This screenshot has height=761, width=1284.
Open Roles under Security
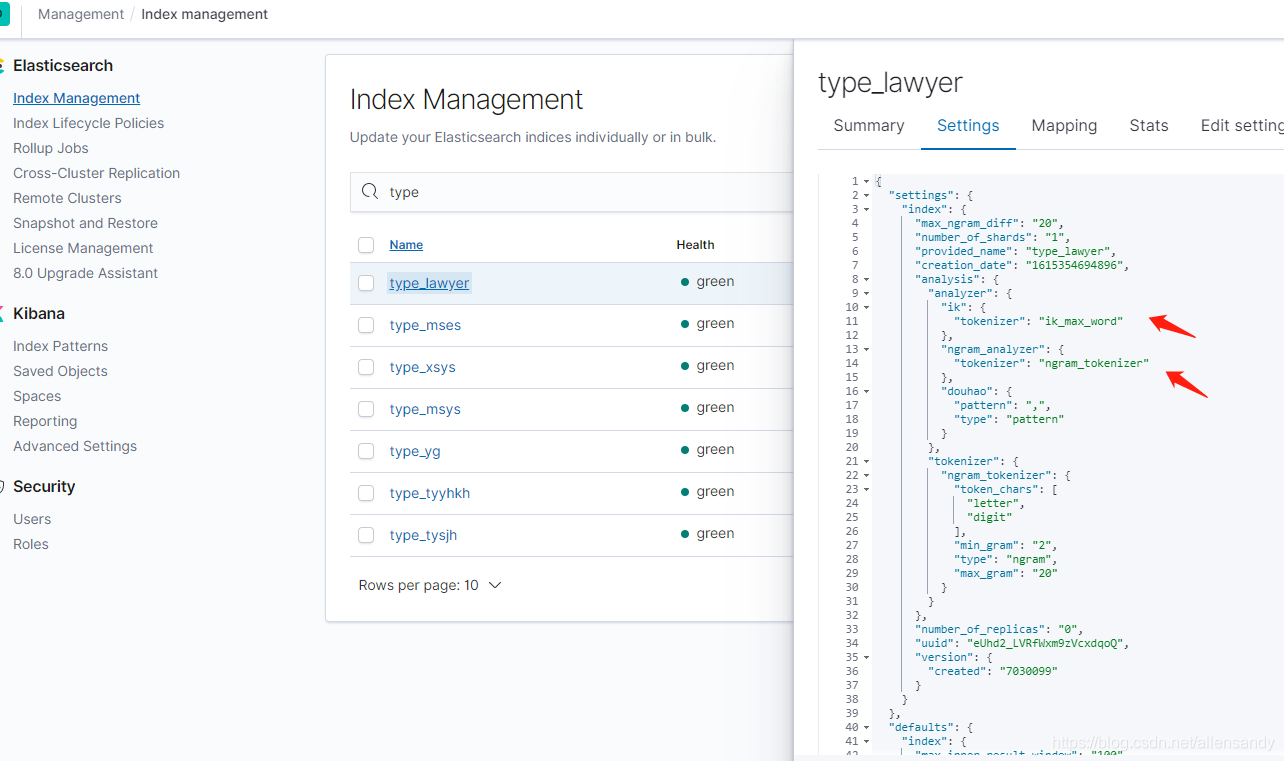(x=31, y=544)
